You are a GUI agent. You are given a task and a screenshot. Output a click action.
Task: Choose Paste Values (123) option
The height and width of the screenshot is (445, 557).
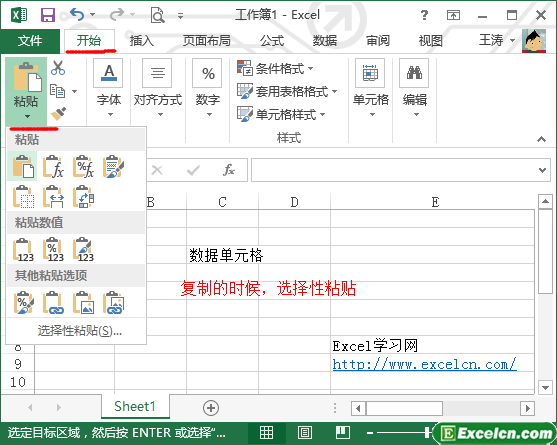click(x=23, y=250)
